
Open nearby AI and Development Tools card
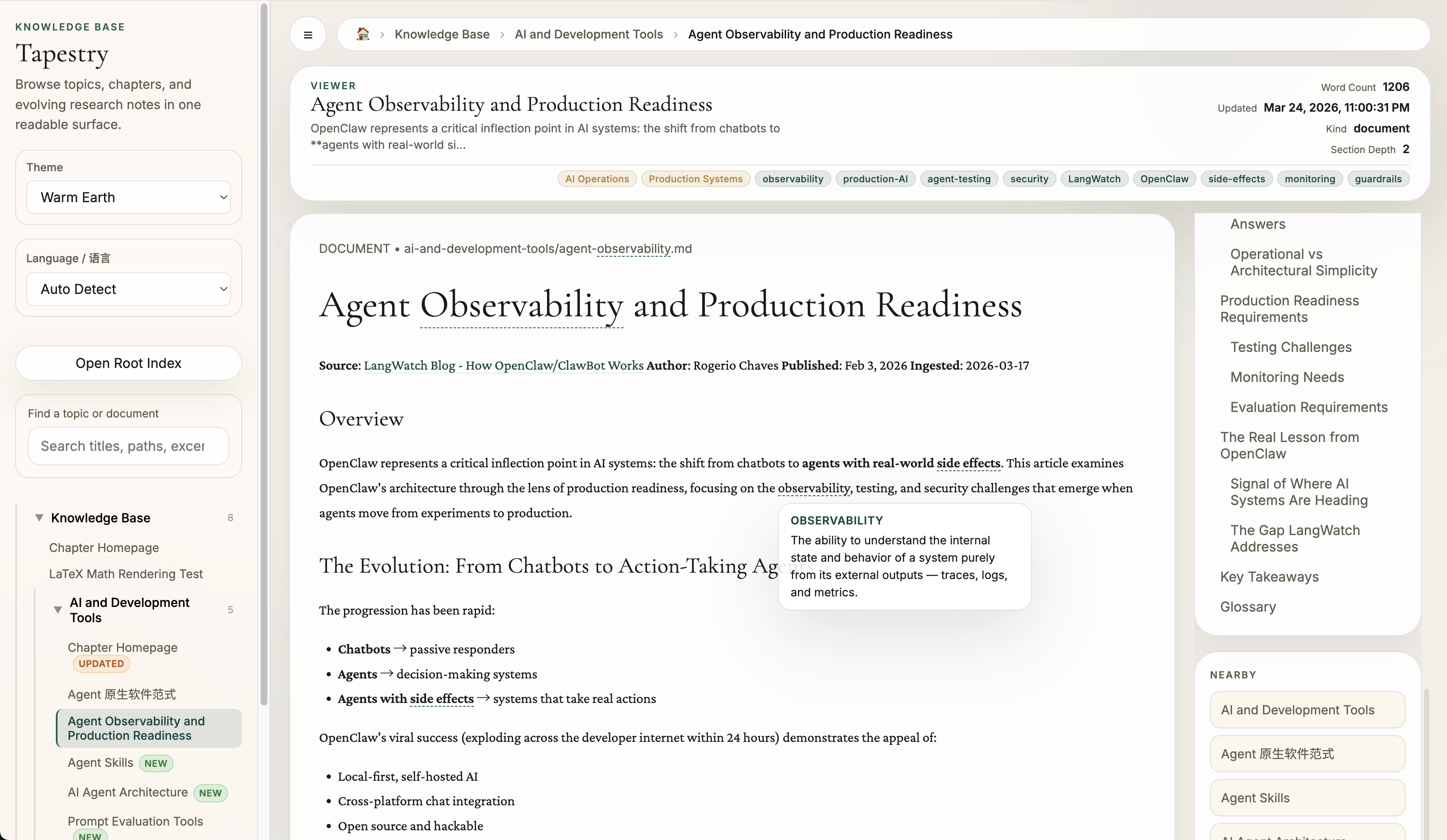pyautogui.click(x=1307, y=710)
